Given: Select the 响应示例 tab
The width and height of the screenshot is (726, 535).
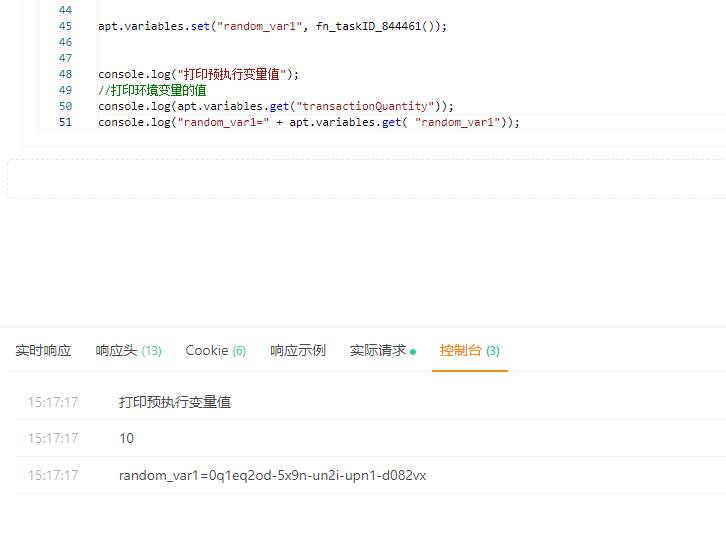Looking at the screenshot, I should (x=298, y=351).
